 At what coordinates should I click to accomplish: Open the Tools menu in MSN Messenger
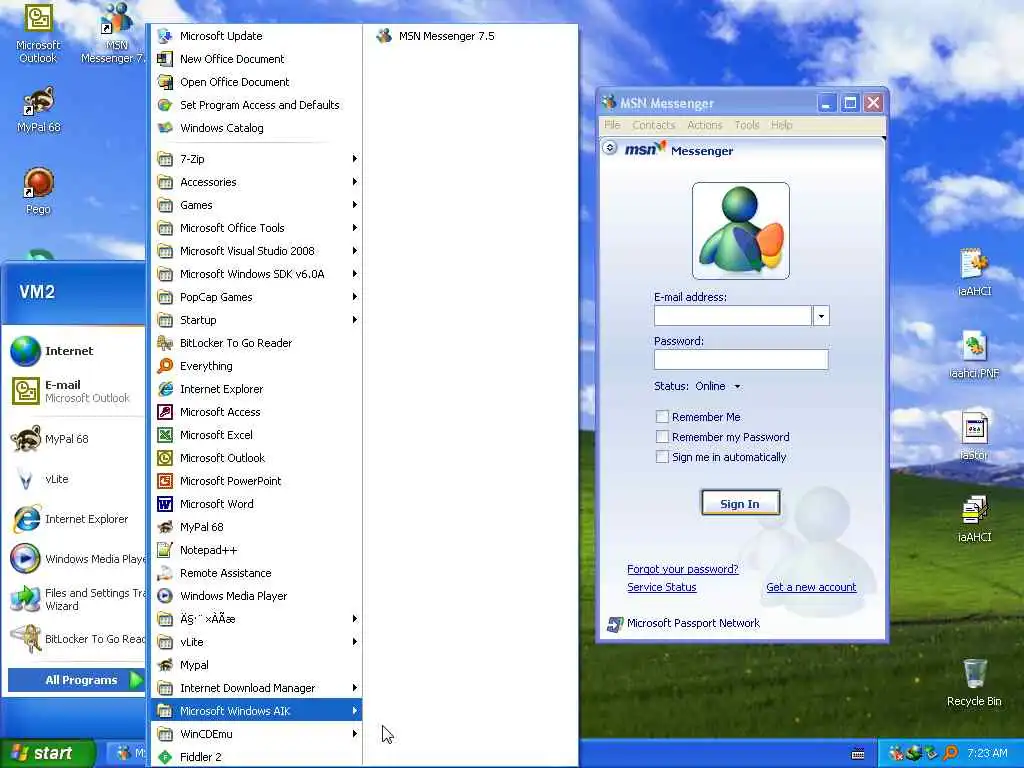[x=746, y=125]
